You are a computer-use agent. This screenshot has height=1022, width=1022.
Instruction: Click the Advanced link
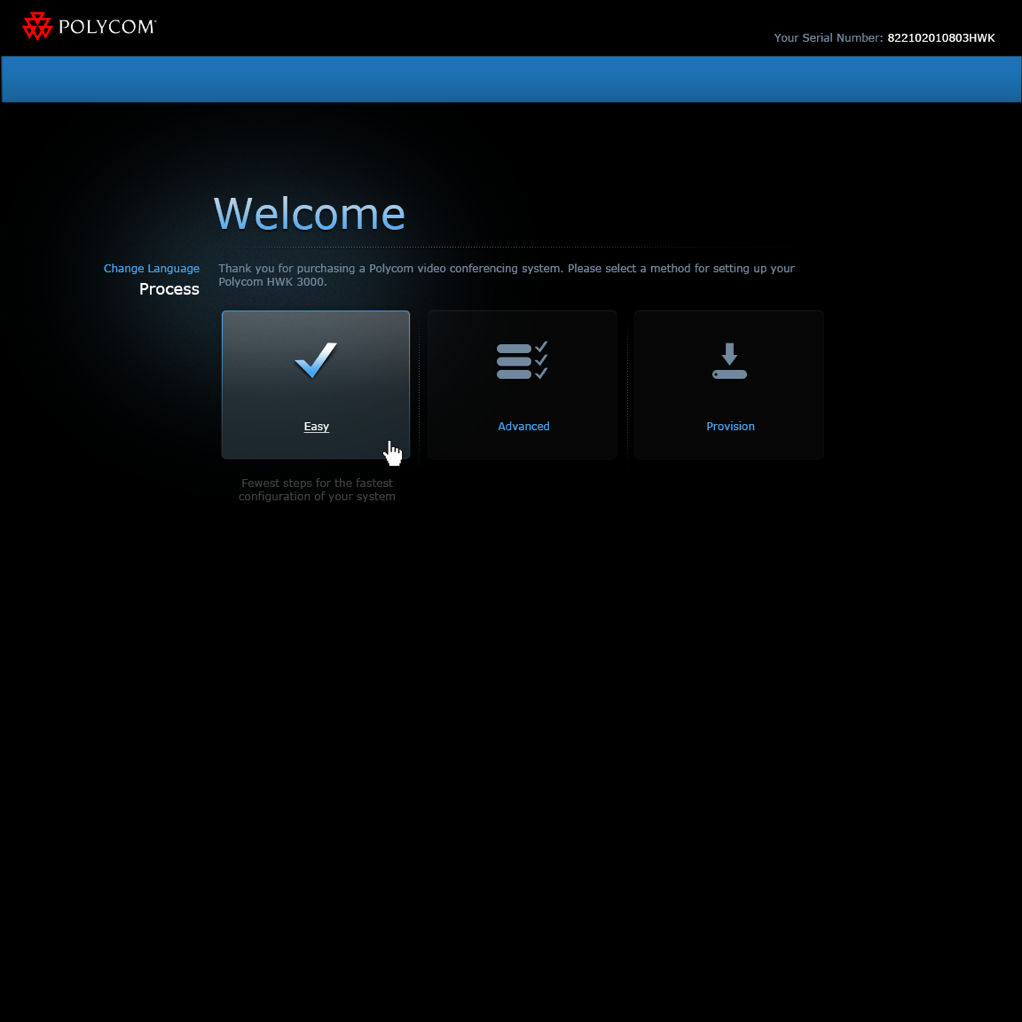[x=523, y=426]
